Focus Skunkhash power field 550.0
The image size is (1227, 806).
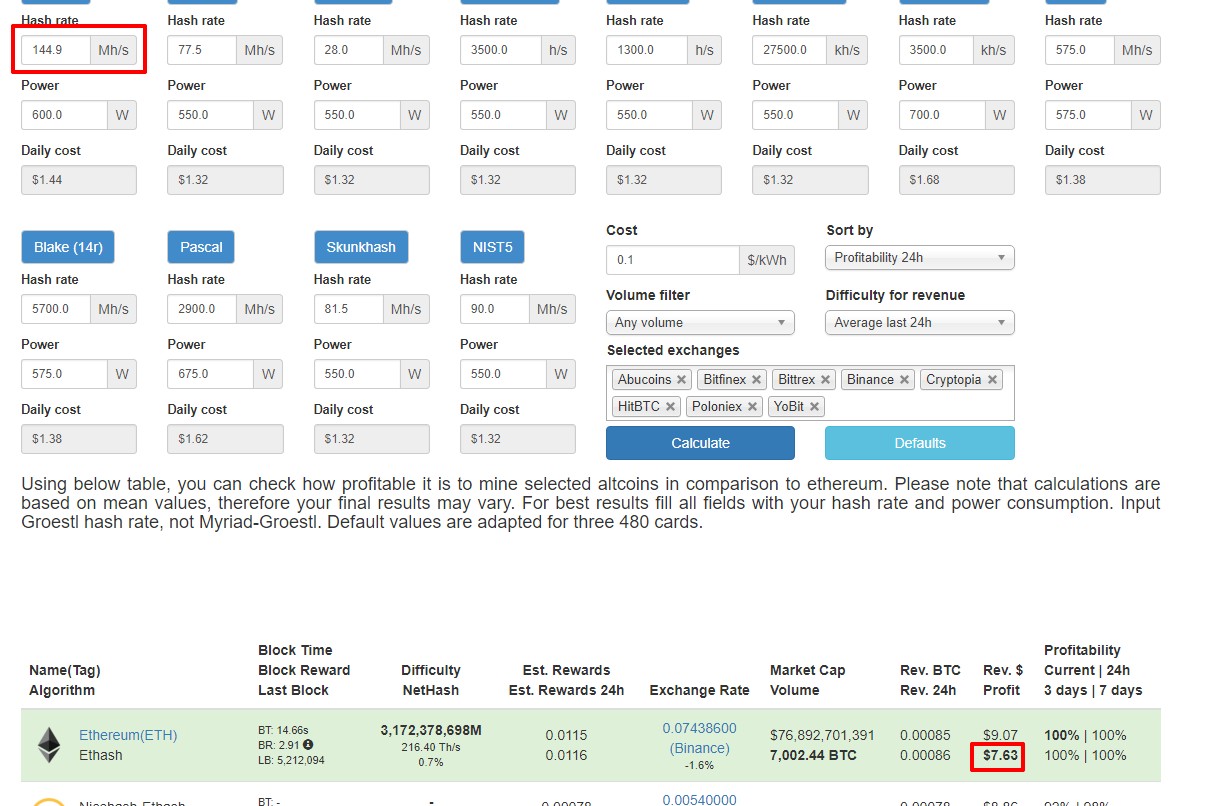(x=357, y=374)
